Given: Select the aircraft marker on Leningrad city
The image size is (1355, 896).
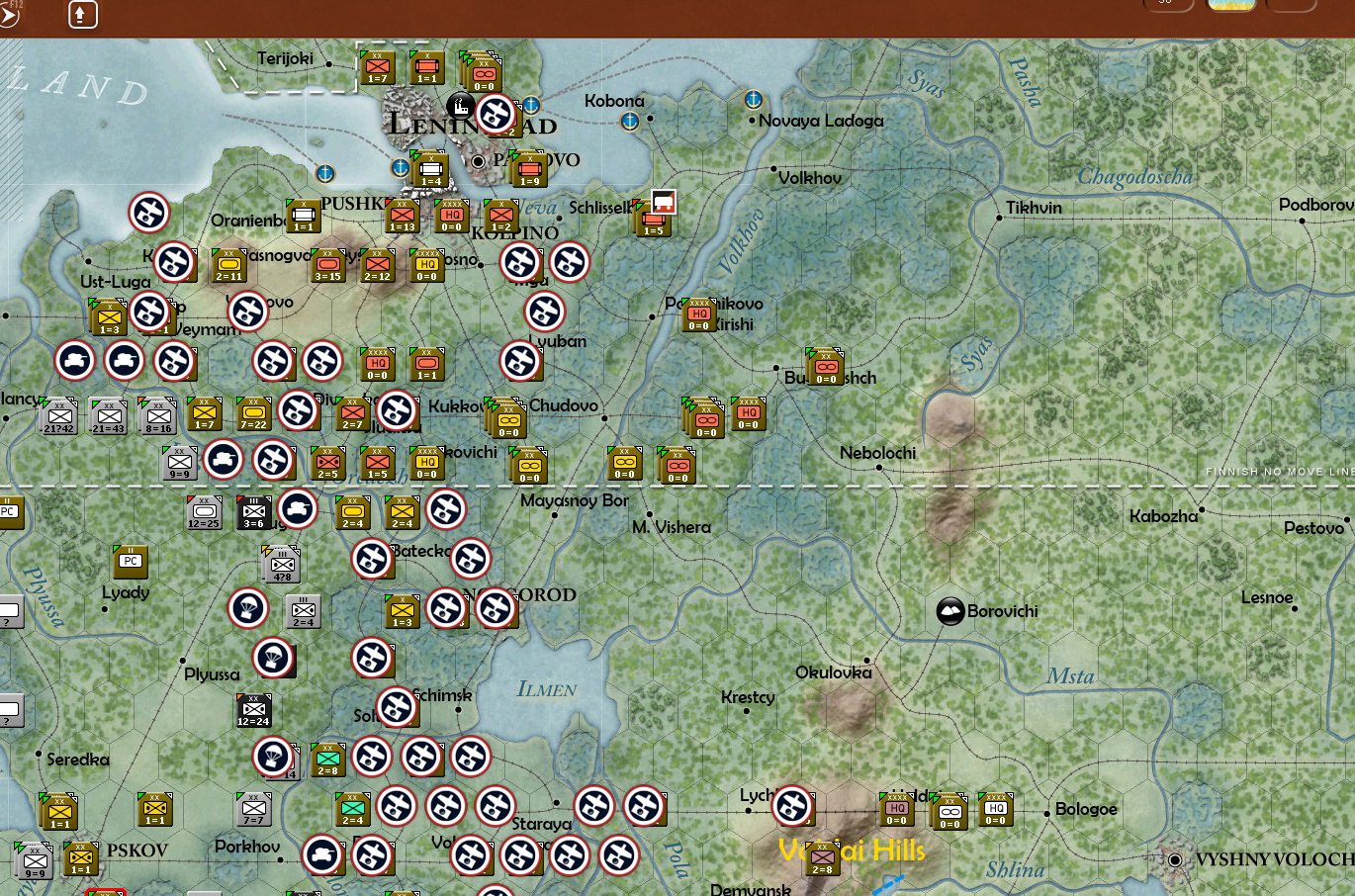Looking at the screenshot, I should coord(496,114).
